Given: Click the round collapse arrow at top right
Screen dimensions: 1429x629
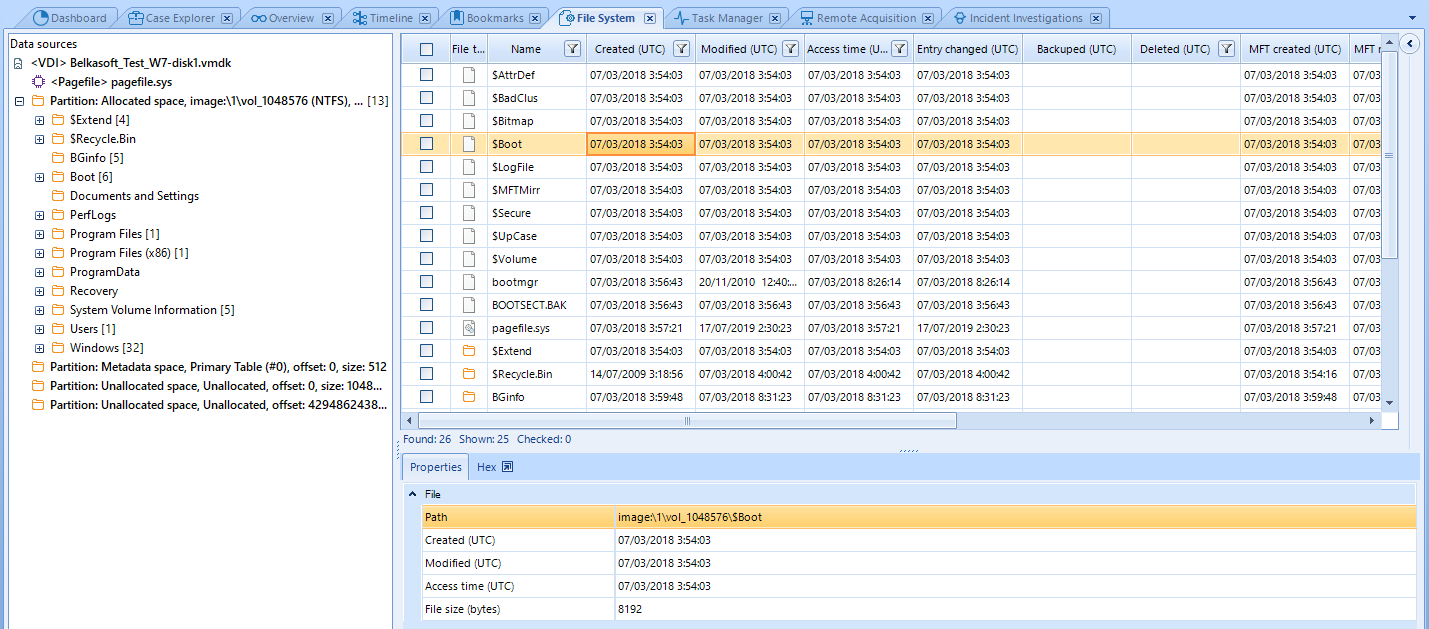Looking at the screenshot, I should (x=1410, y=44).
